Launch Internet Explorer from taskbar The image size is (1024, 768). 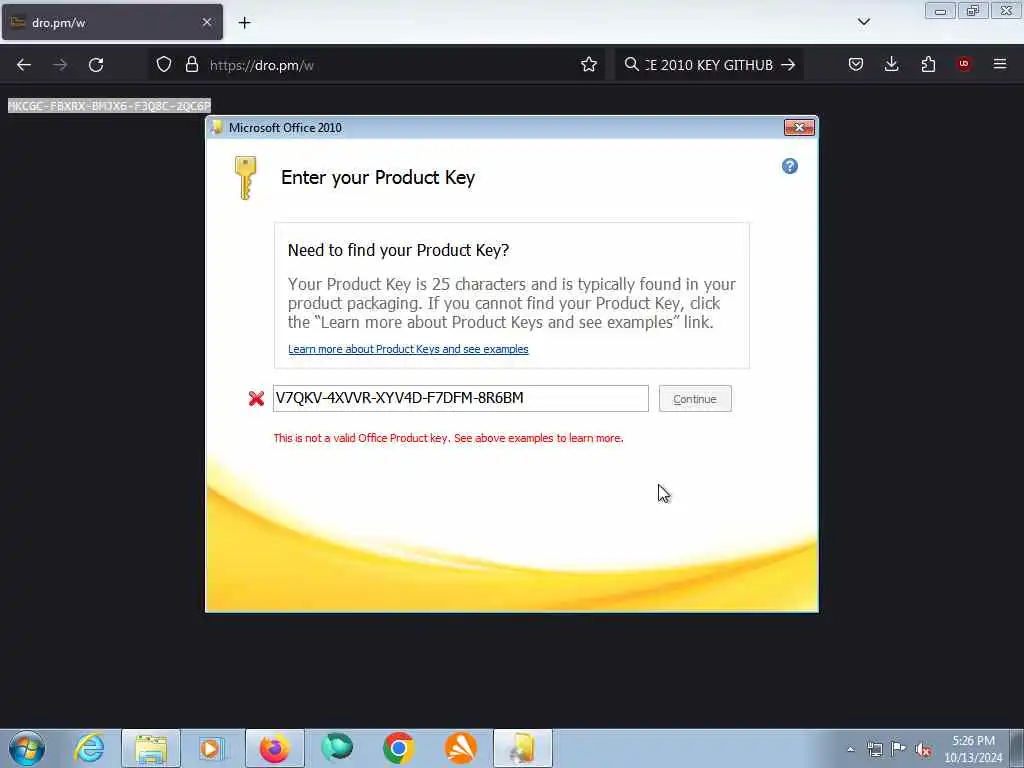coord(89,748)
